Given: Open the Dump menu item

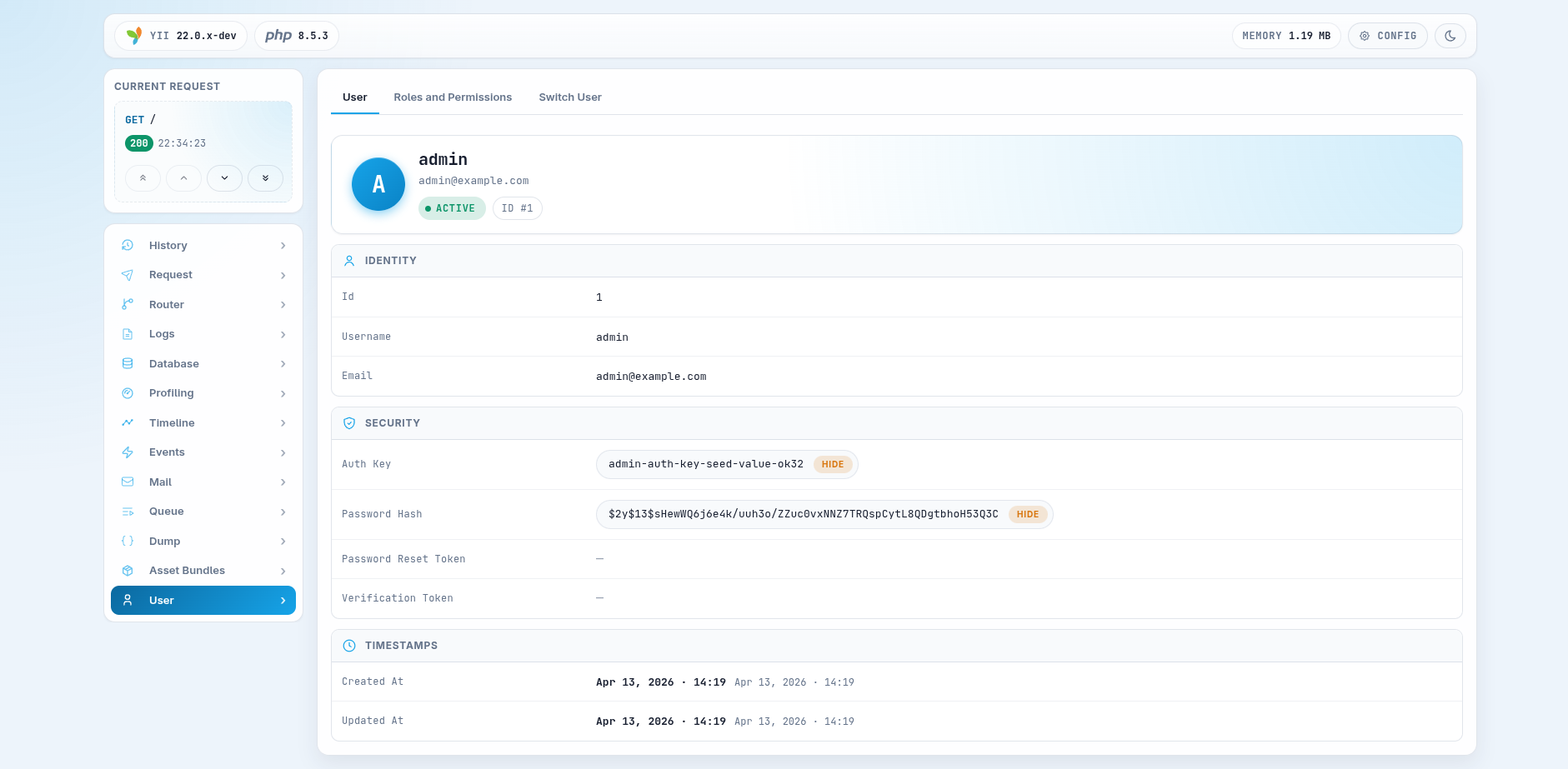Looking at the screenshot, I should pos(203,541).
